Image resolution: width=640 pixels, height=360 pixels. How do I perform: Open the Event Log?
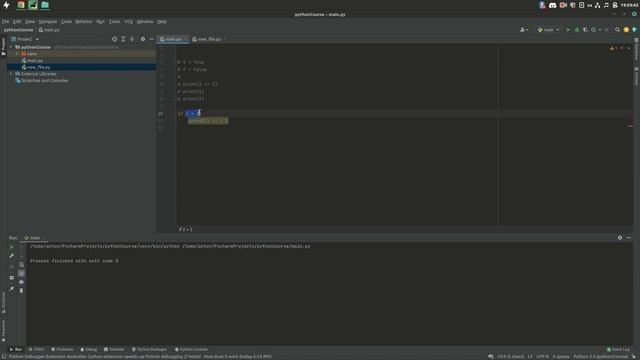point(618,350)
